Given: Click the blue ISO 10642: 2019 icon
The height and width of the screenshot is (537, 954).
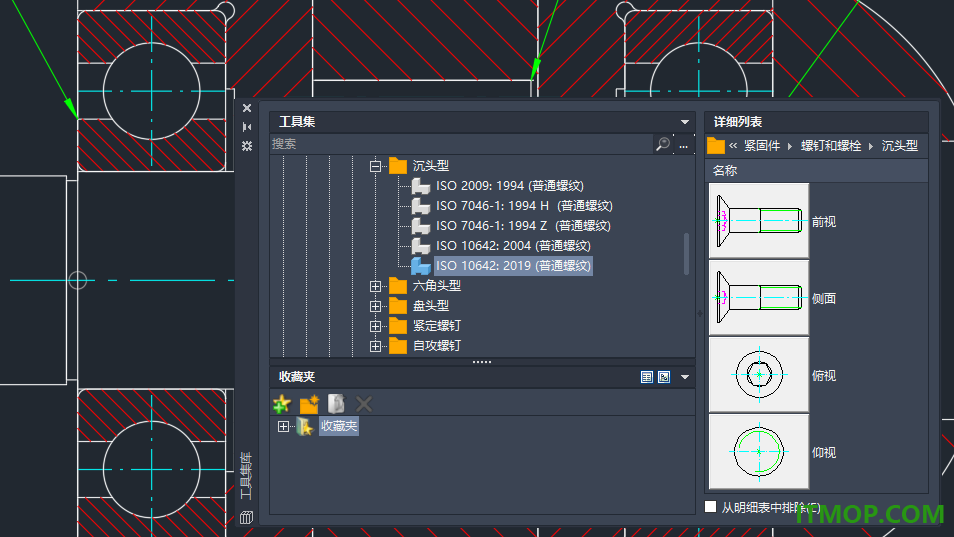Looking at the screenshot, I should 420,266.
